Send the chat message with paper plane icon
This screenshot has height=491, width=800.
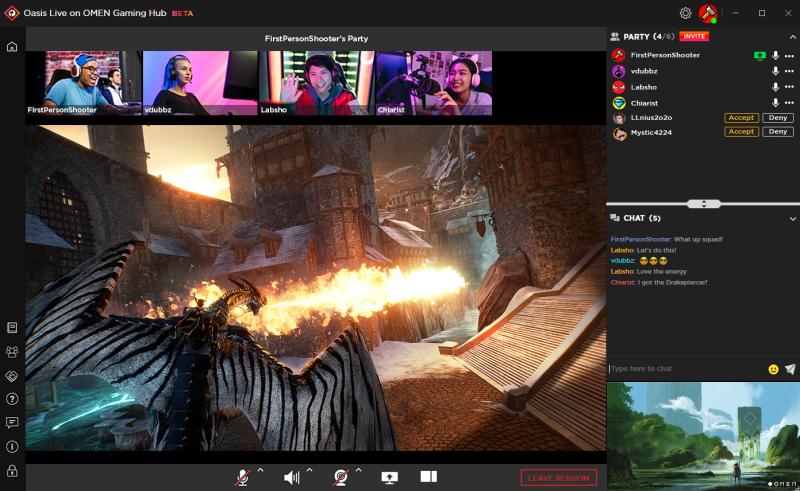(790, 369)
